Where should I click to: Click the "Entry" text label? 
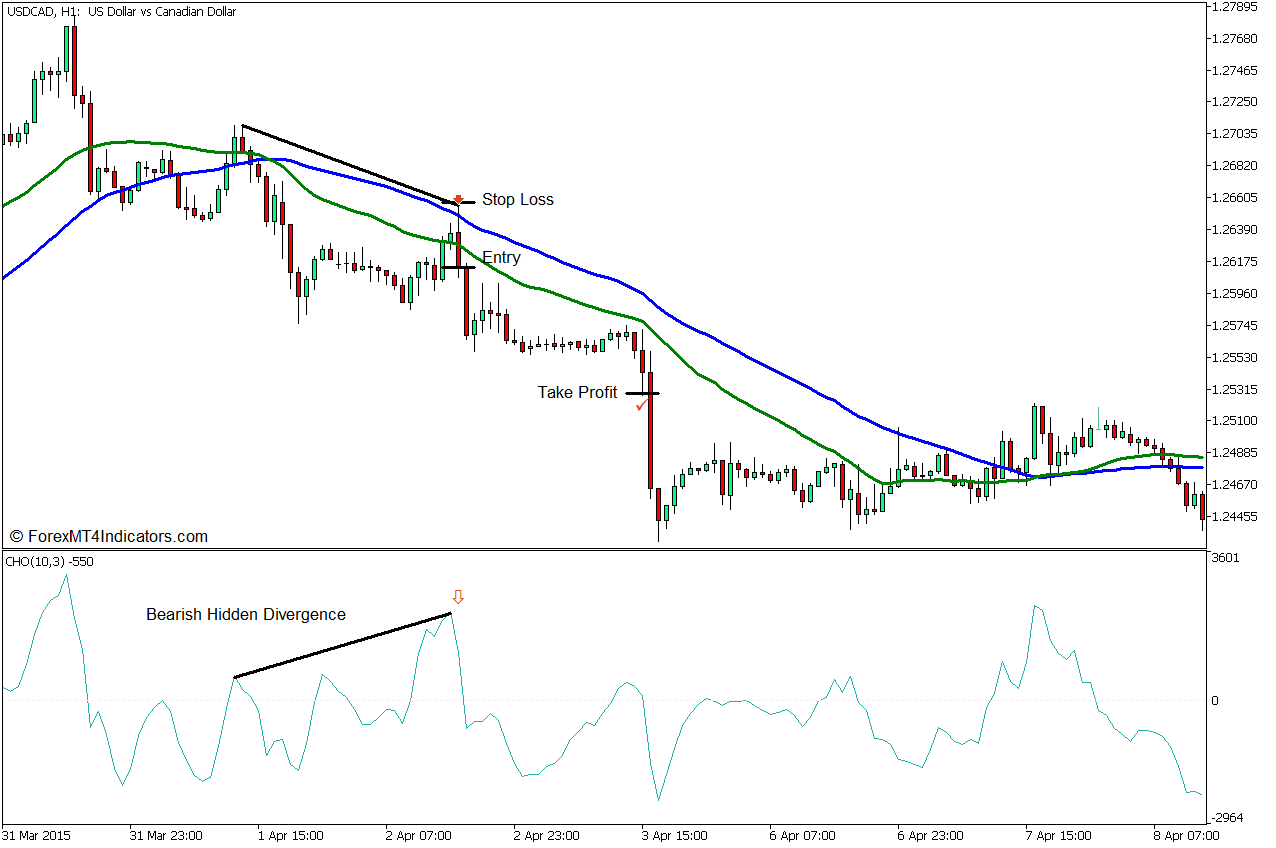pos(501,258)
